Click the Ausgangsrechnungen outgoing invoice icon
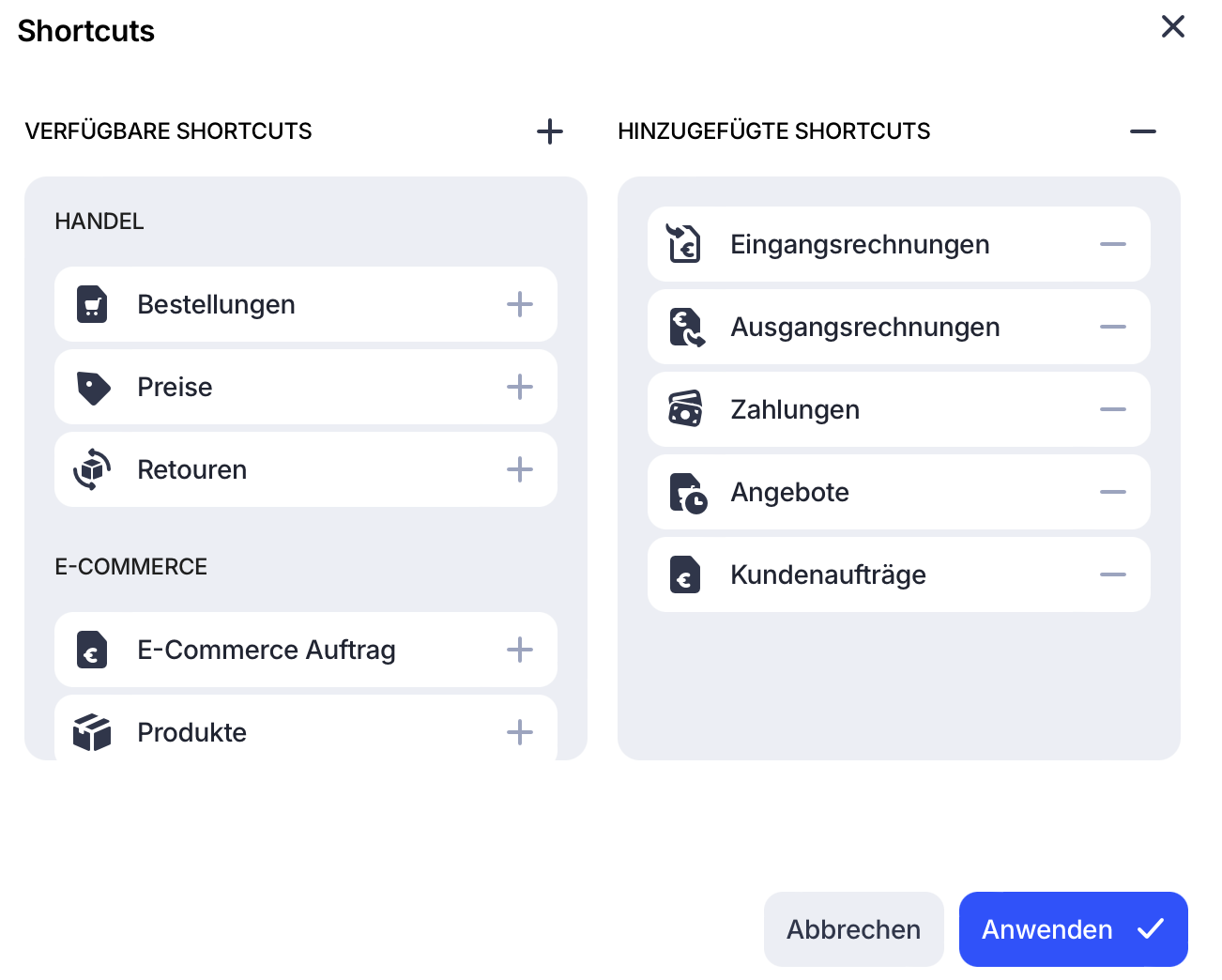The width and height of the screenshot is (1222, 980). click(686, 327)
